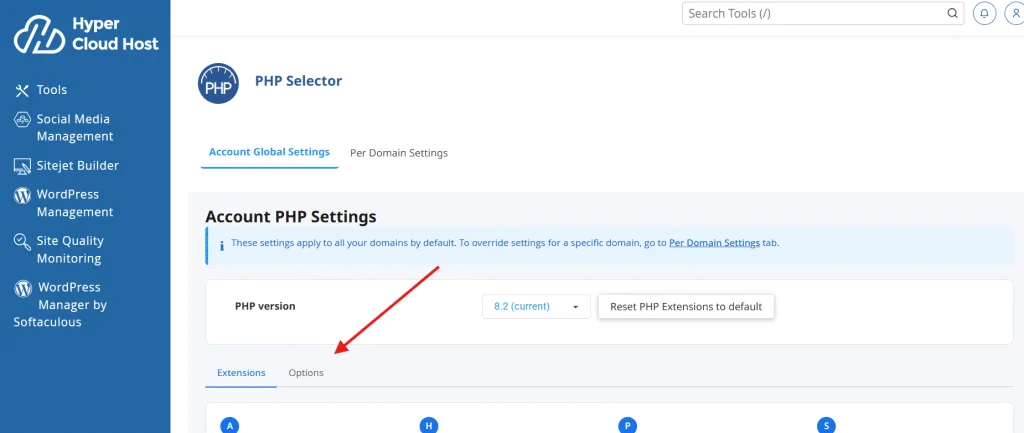Viewport: 1024px width, 433px height.
Task: Click the info icon in the notice
Action: pyautogui.click(x=221, y=246)
